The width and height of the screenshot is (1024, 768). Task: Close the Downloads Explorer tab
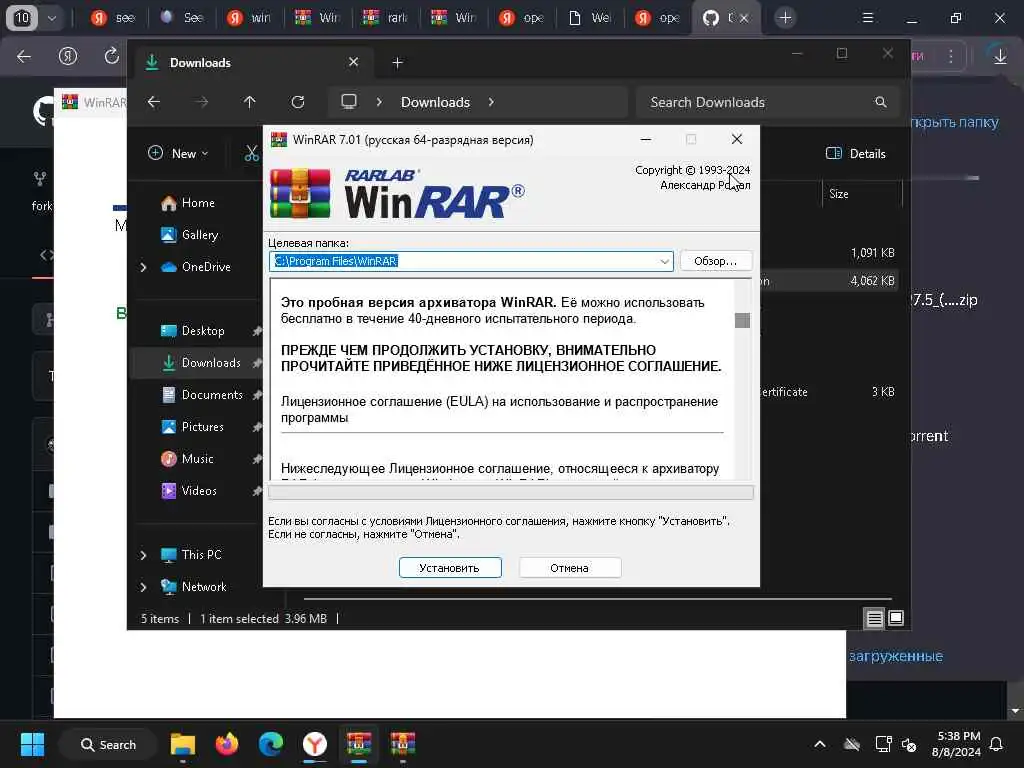[x=353, y=62]
